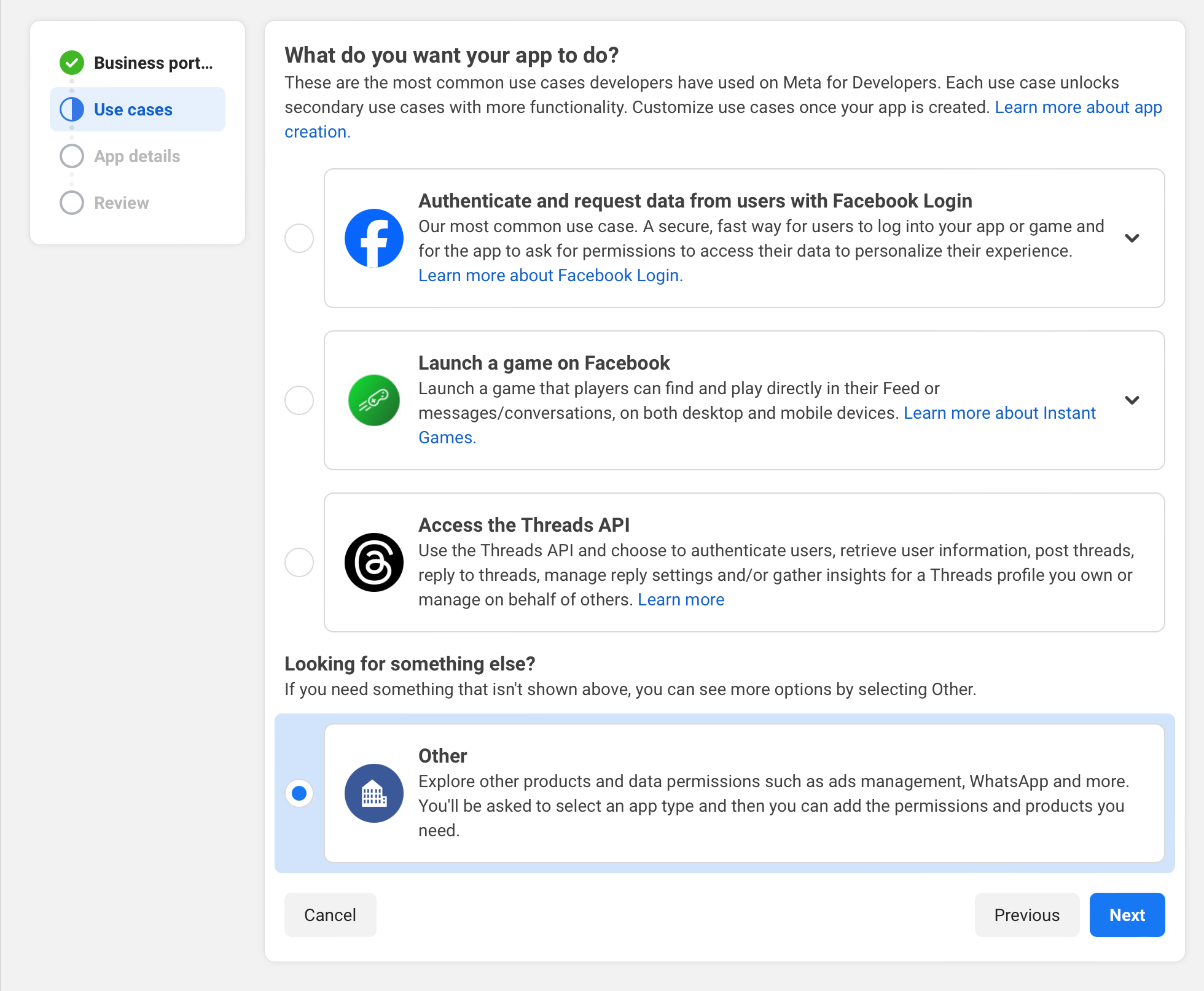This screenshot has width=1204, height=991.
Task: Click the empty Review step circle
Action: click(x=72, y=203)
